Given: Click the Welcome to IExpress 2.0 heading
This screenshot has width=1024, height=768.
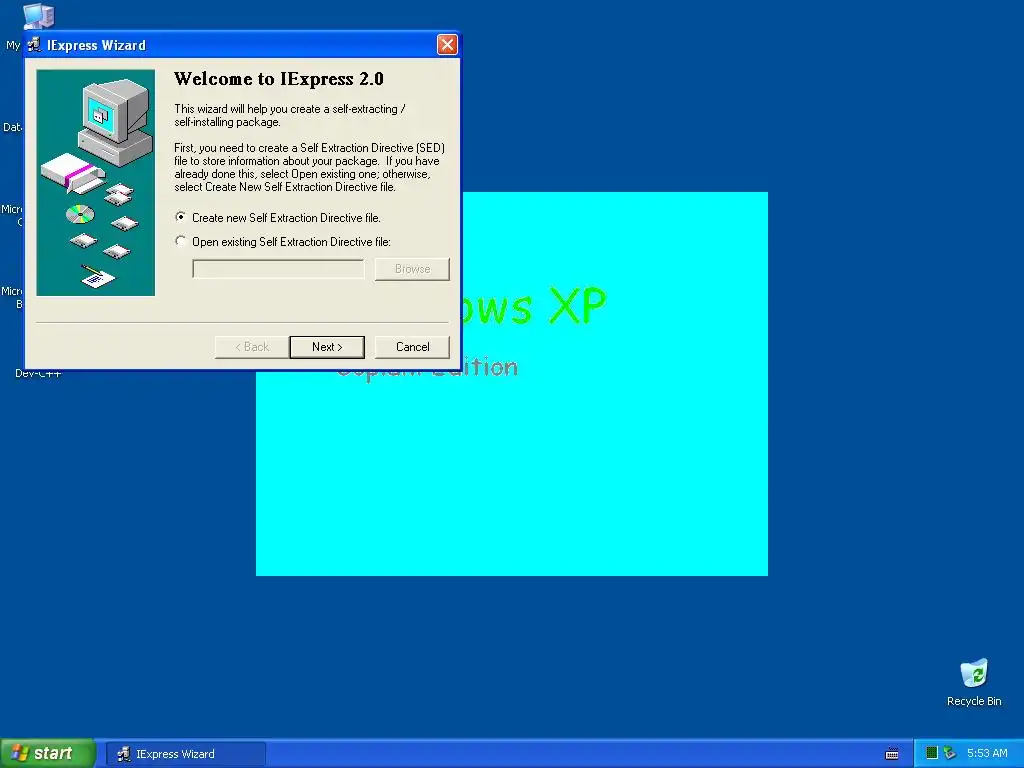Looking at the screenshot, I should pyautogui.click(x=279, y=79).
